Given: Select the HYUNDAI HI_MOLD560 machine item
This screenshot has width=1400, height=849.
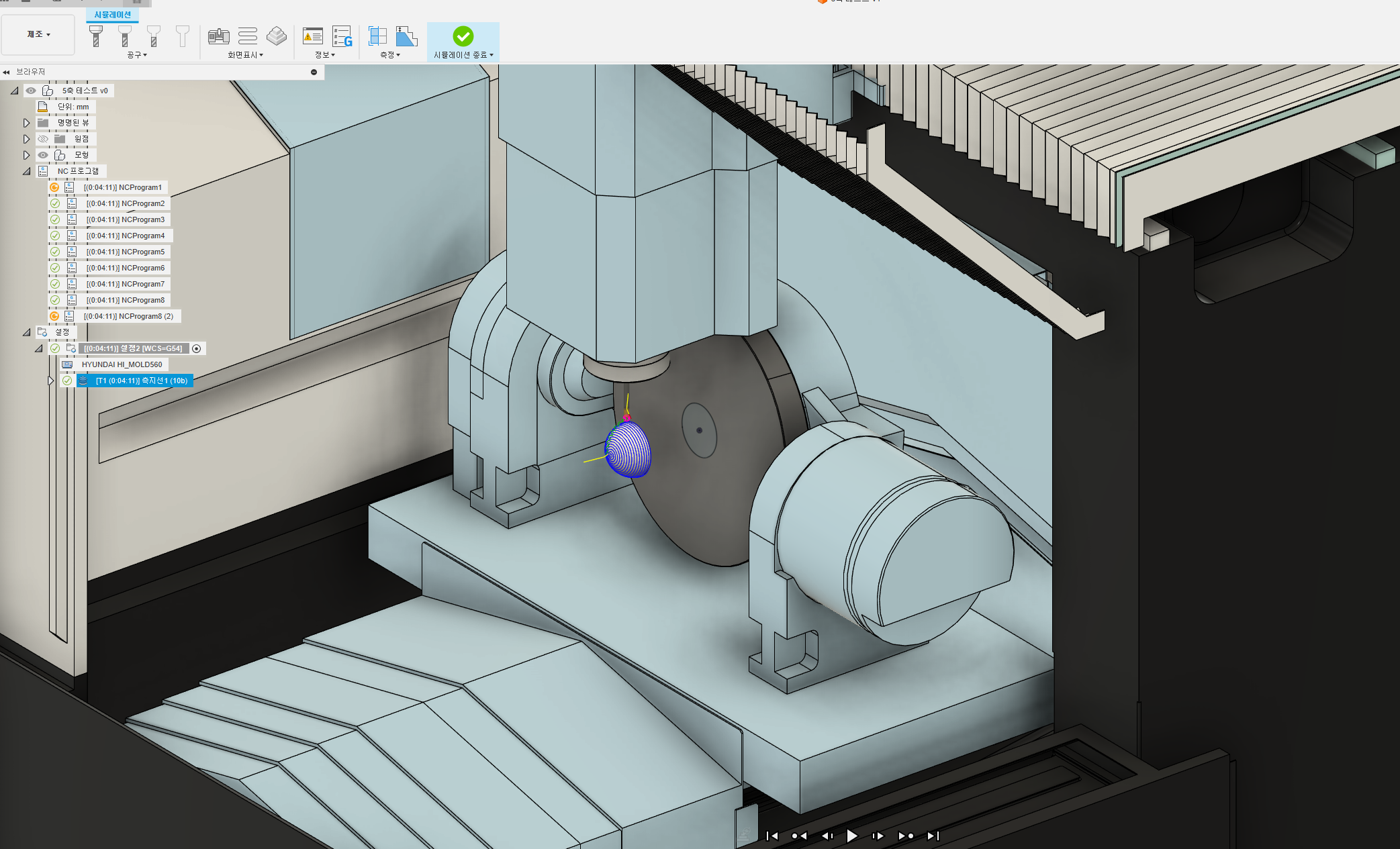Looking at the screenshot, I should tap(123, 364).
